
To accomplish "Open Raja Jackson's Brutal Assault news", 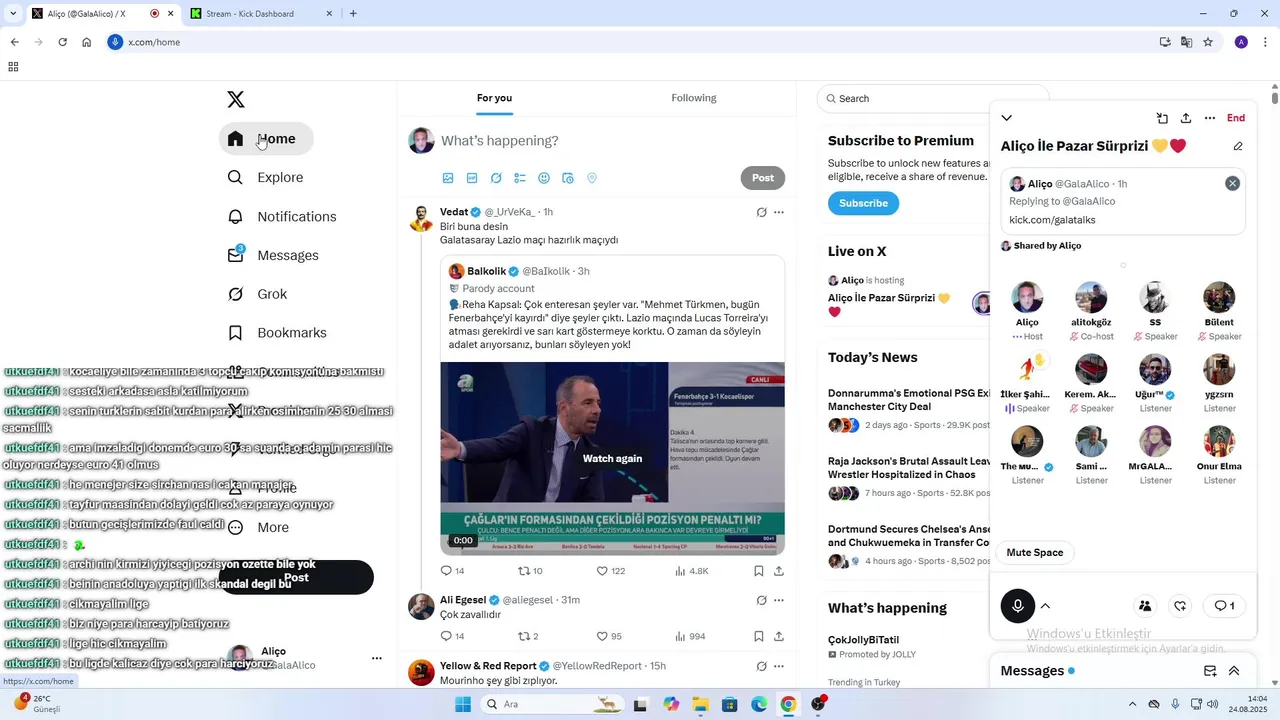I will (909, 468).
